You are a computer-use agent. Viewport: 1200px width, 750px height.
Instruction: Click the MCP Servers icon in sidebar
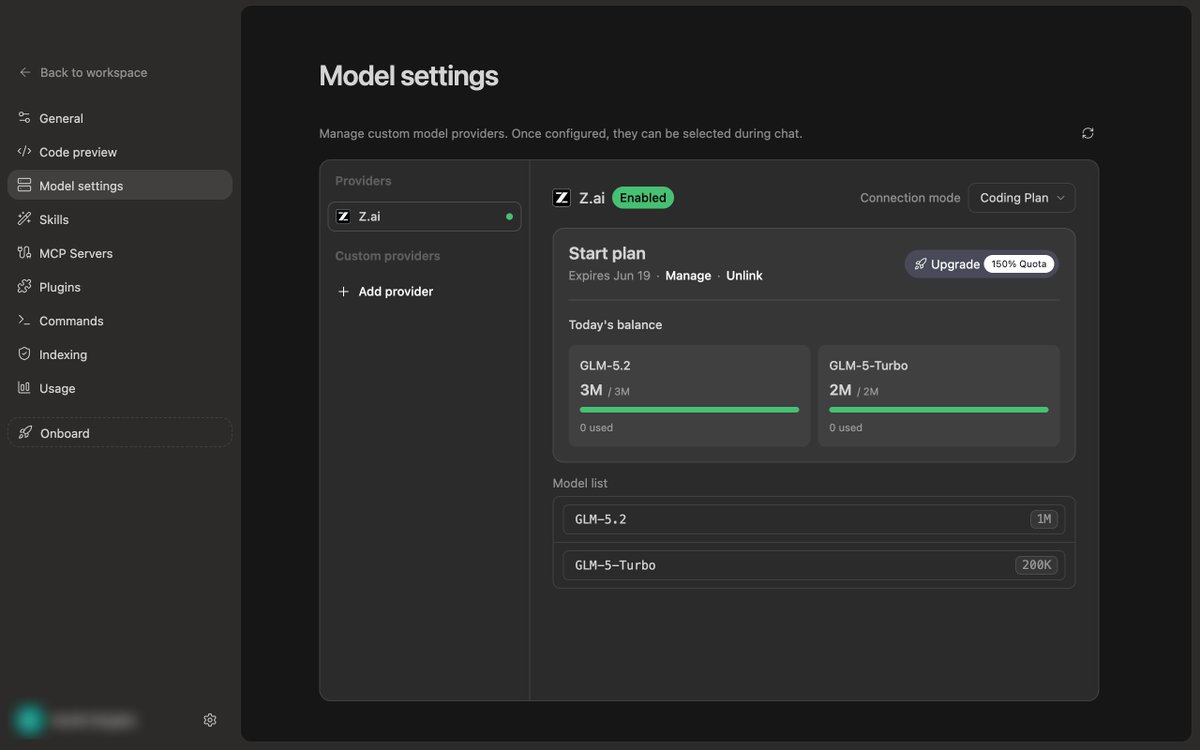[x=24, y=253]
